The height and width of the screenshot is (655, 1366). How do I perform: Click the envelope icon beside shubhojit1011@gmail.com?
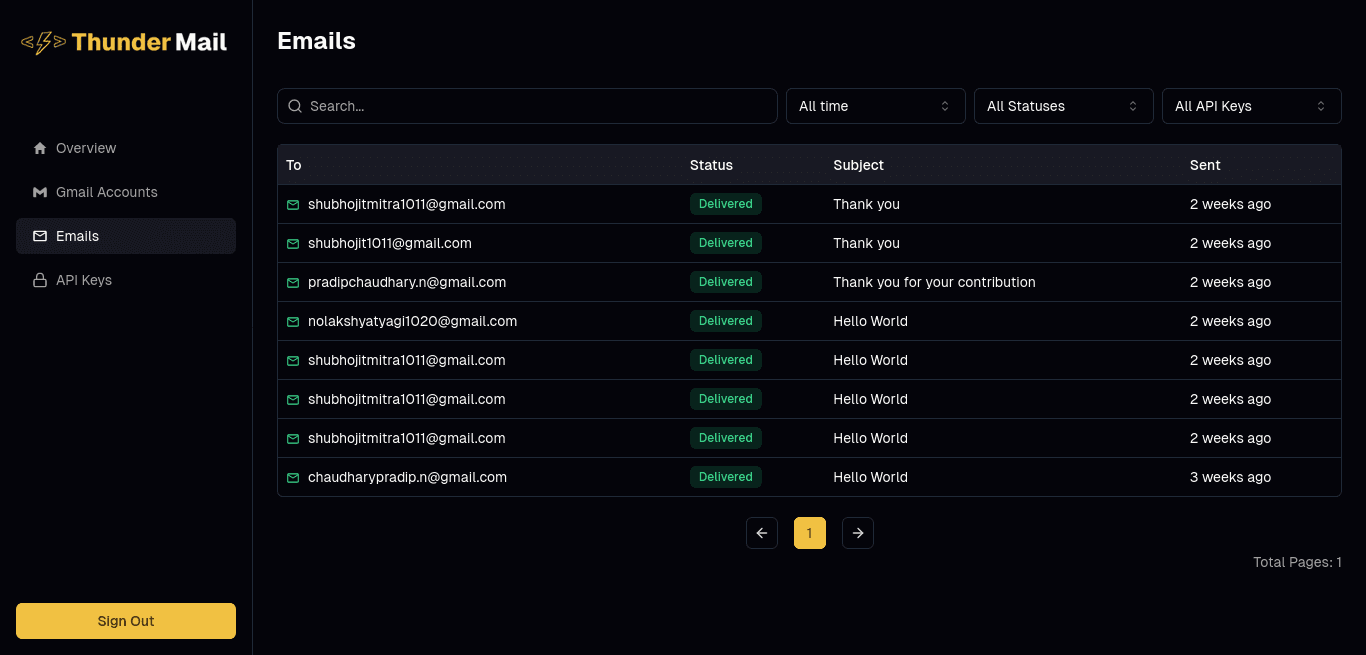pyautogui.click(x=292, y=243)
